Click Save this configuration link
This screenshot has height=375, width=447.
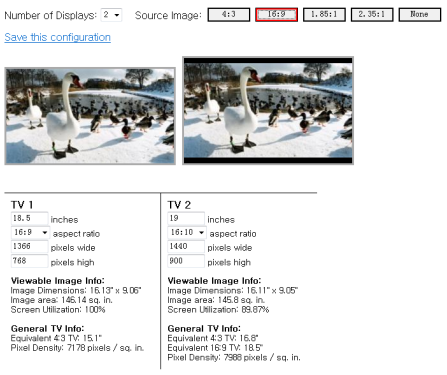coord(57,37)
